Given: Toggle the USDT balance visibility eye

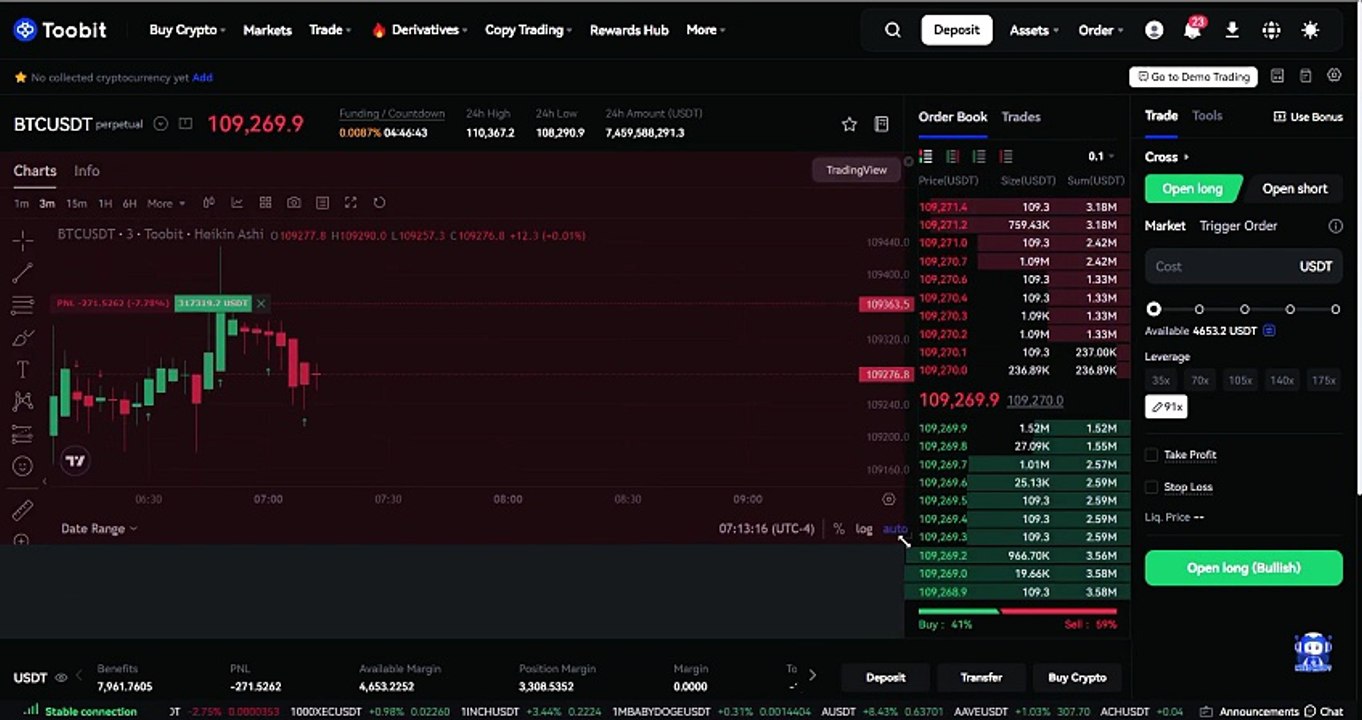Looking at the screenshot, I should tap(61, 678).
